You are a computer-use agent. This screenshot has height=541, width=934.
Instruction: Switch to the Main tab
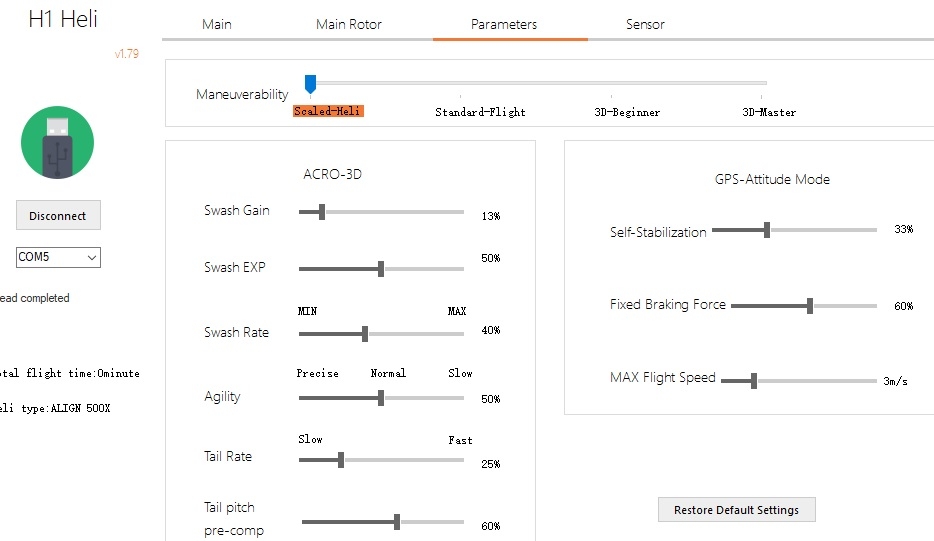(x=217, y=24)
